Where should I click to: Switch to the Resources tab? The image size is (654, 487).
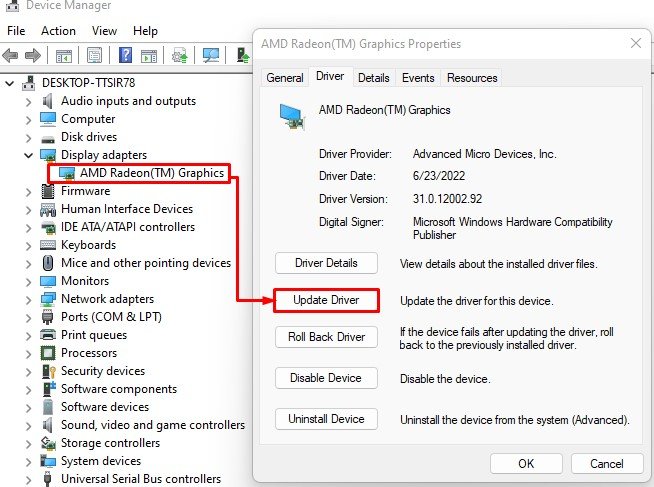coord(472,78)
